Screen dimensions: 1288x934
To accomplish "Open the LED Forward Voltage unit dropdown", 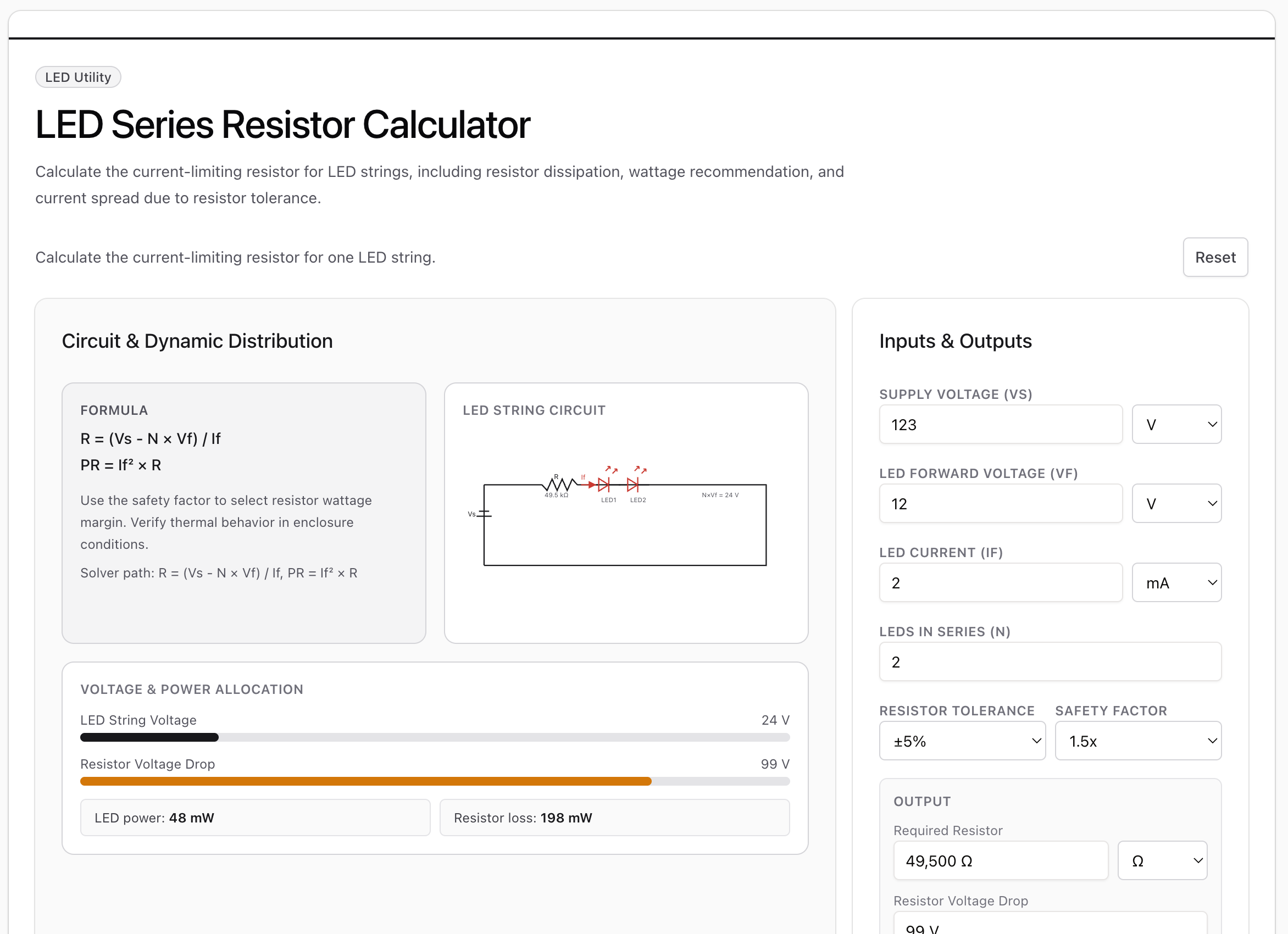I will [1176, 504].
